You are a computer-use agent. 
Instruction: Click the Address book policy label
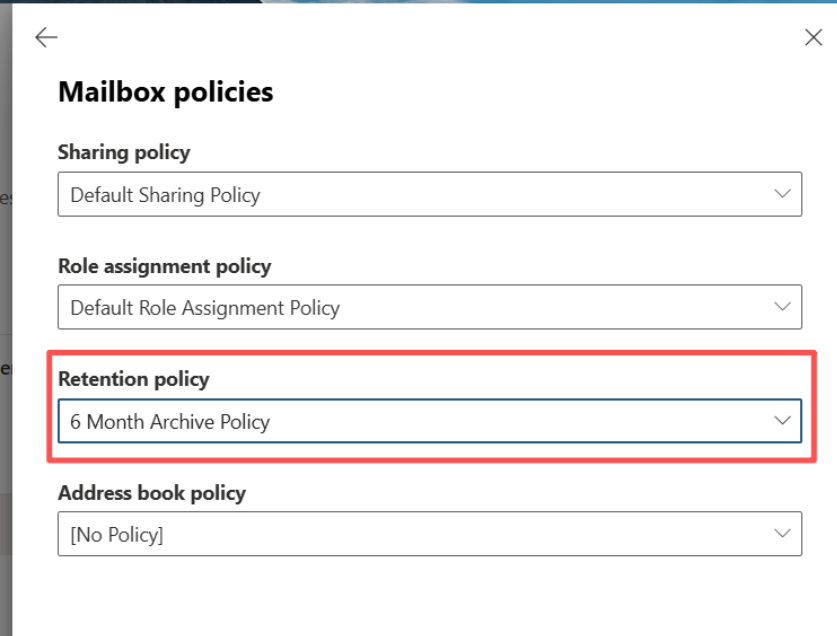151,493
